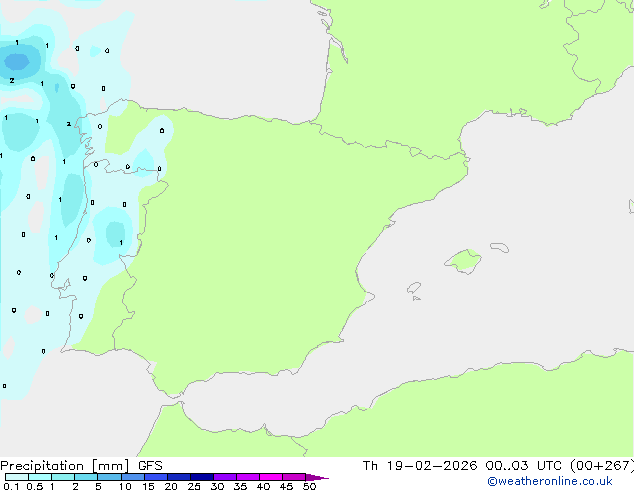
Task: Click the 45–50 mm legend color swatch
Action: 294,477
